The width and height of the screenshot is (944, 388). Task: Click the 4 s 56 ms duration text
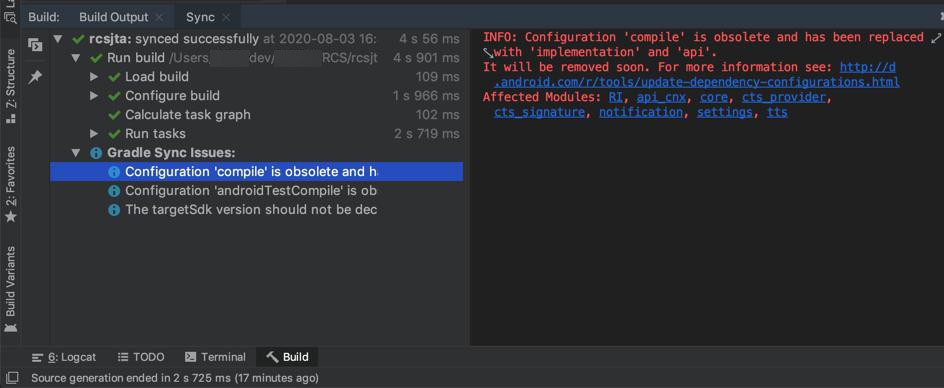point(429,39)
